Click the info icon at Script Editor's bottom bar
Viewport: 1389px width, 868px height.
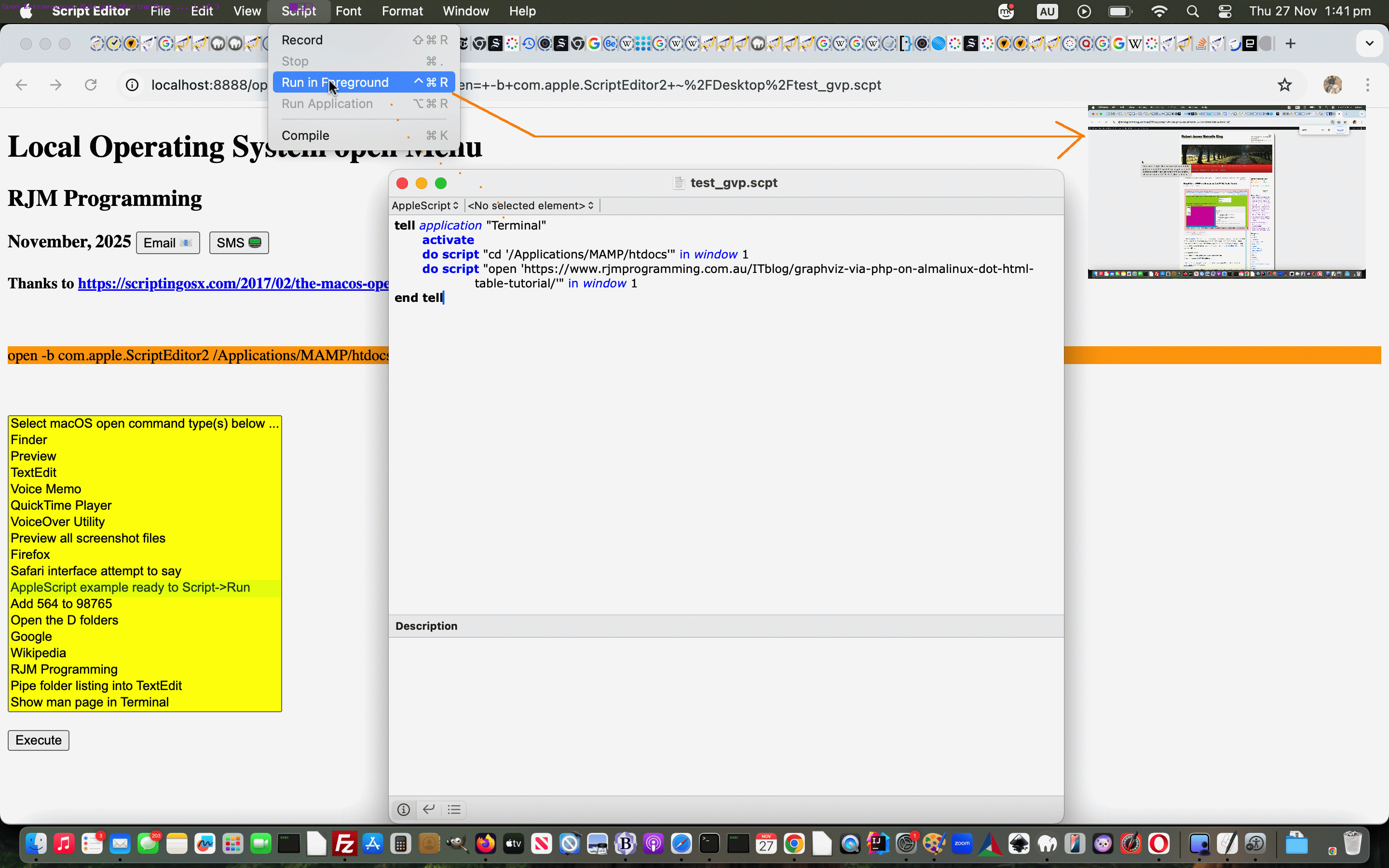tap(404, 810)
